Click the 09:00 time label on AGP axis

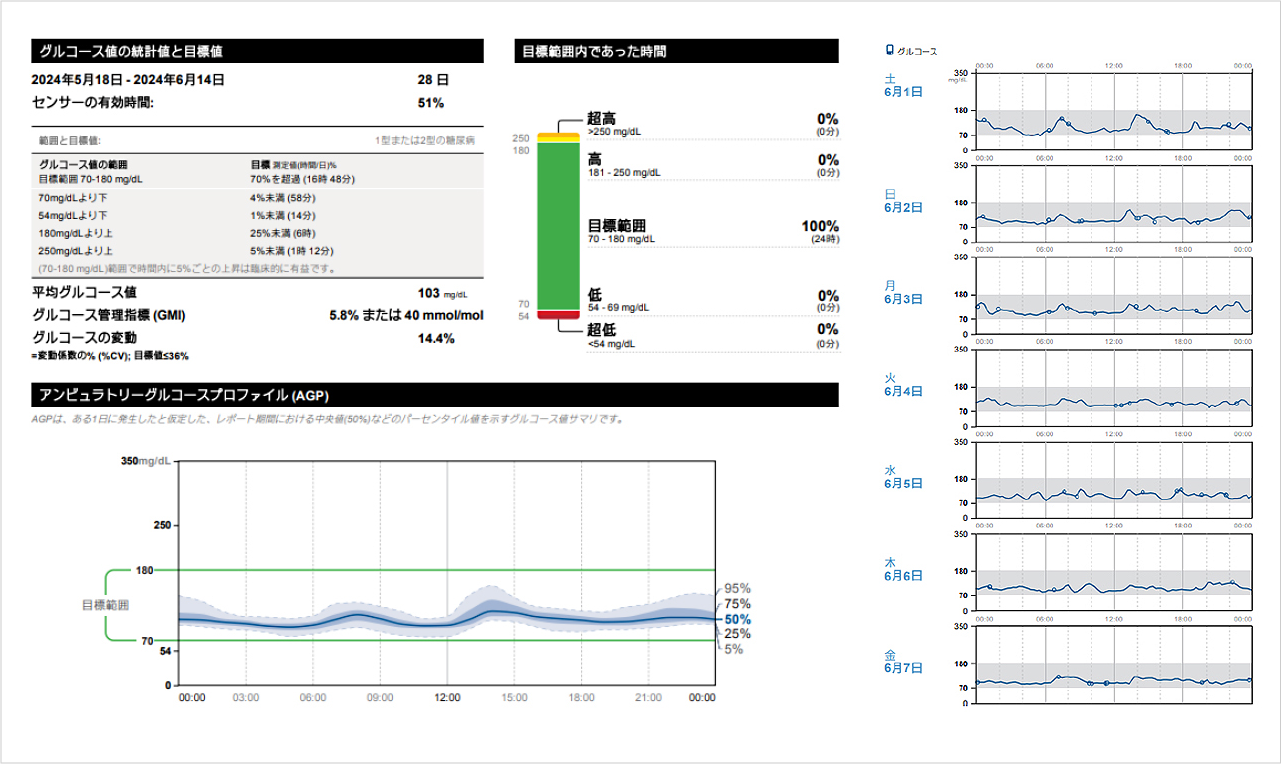(380, 697)
